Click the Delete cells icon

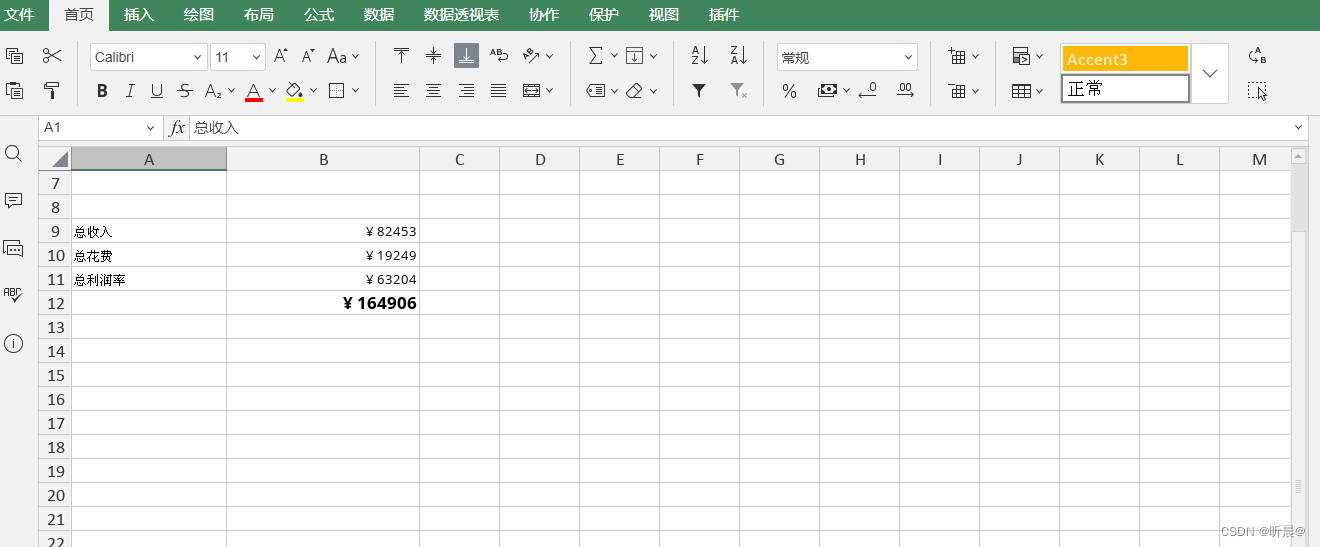pyautogui.click(x=957, y=91)
